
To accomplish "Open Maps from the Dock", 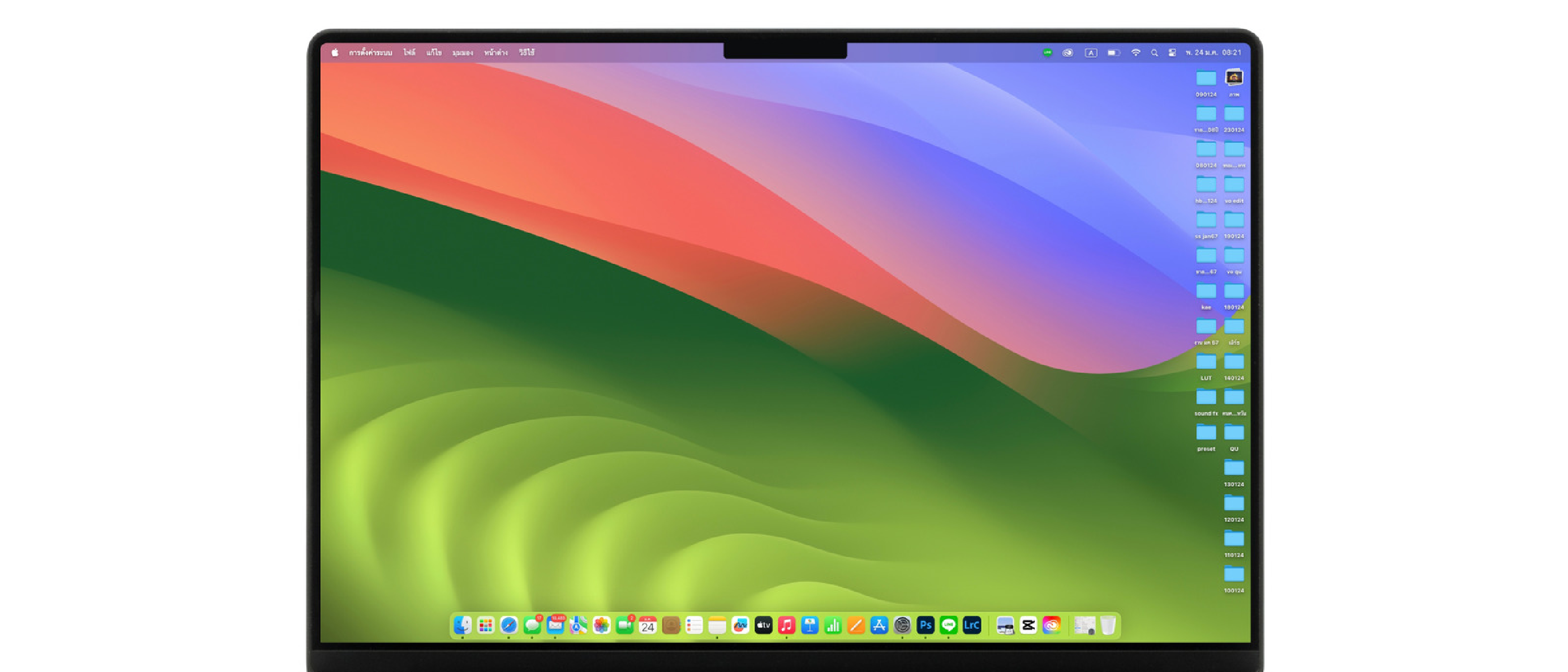I will [x=578, y=625].
